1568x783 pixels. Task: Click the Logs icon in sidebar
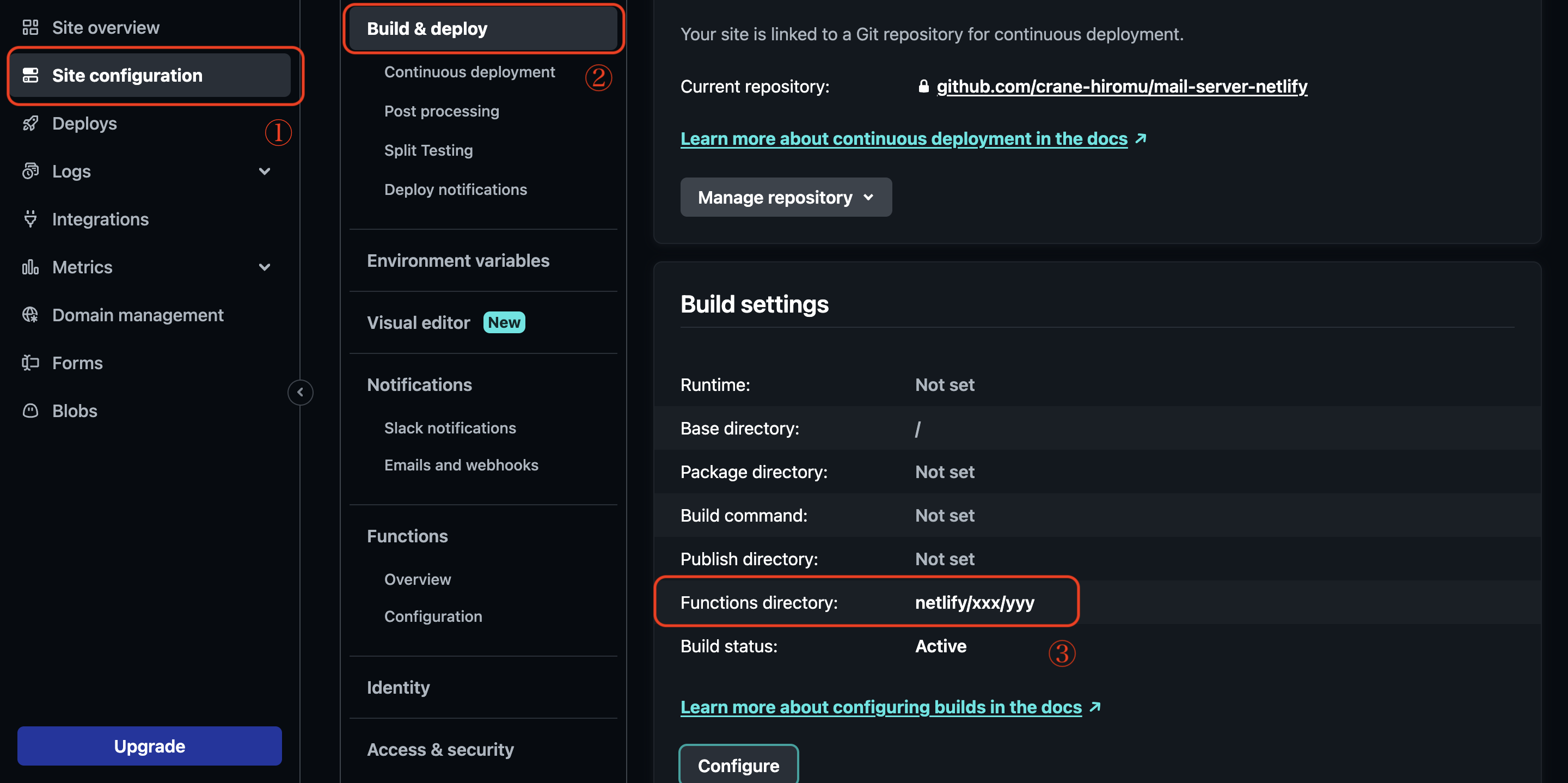pyautogui.click(x=30, y=171)
